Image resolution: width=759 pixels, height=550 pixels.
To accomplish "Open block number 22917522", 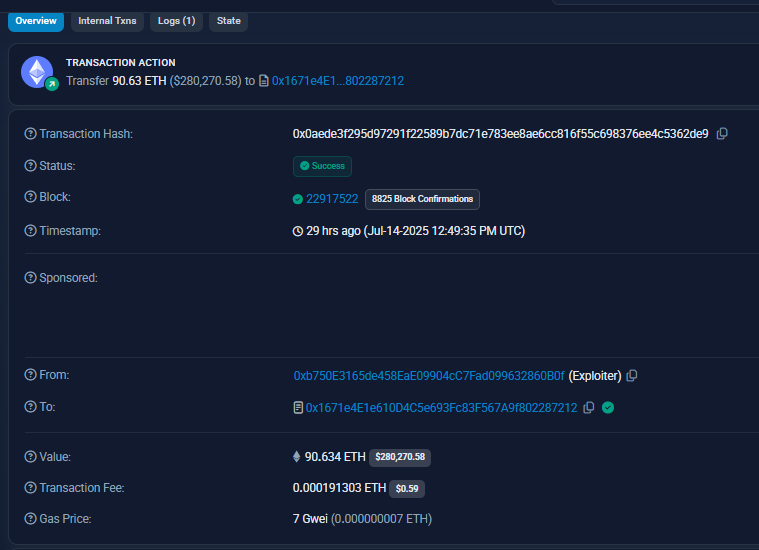I will coord(332,199).
